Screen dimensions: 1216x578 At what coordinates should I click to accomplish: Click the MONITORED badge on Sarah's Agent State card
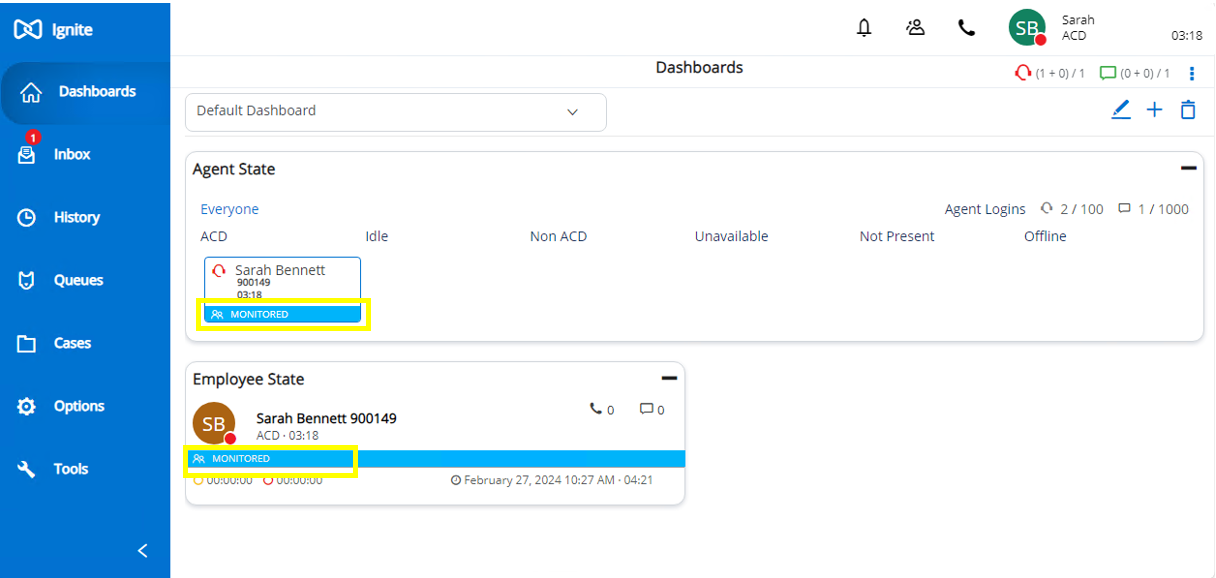point(281,313)
